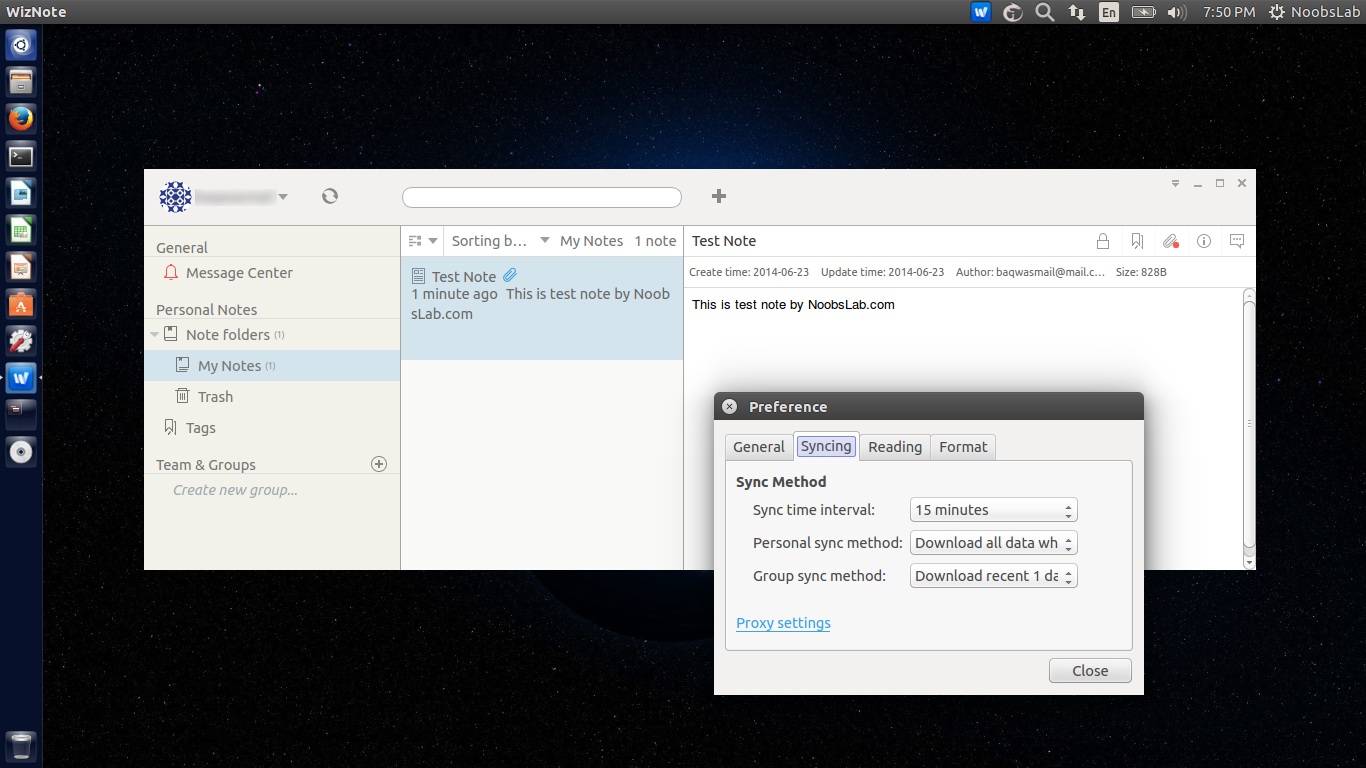1366x768 pixels.
Task: Click the WizNote tray icon in top panel
Action: (x=980, y=12)
